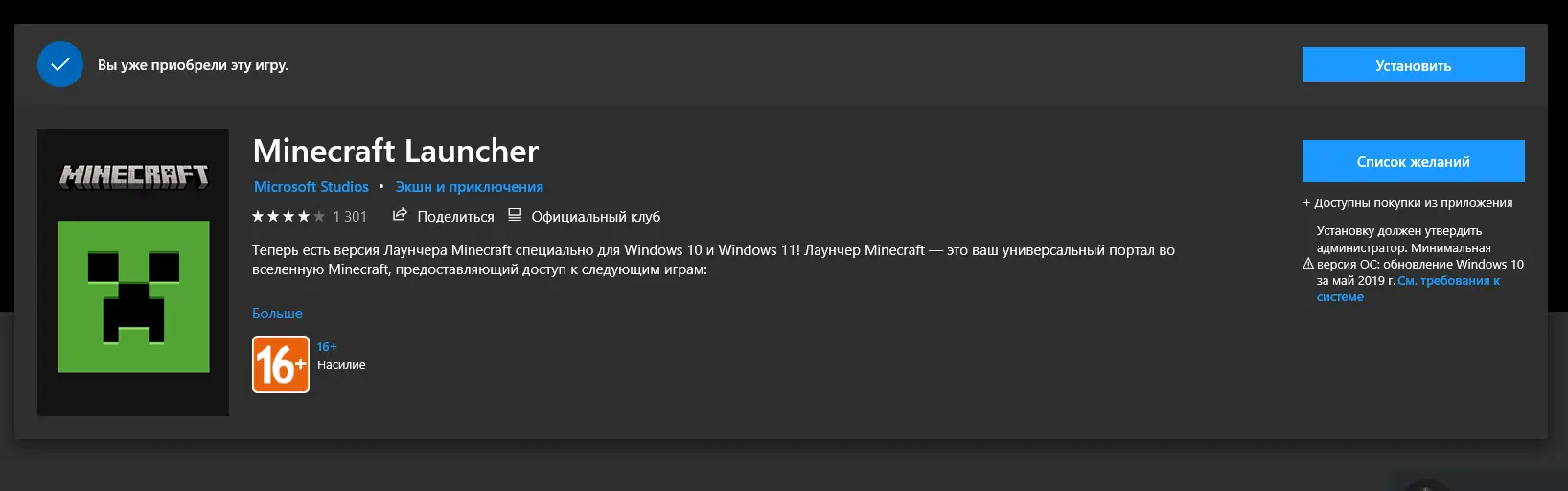Open the Microsoft Studios publisher link
1568x491 pixels.
[x=311, y=187]
